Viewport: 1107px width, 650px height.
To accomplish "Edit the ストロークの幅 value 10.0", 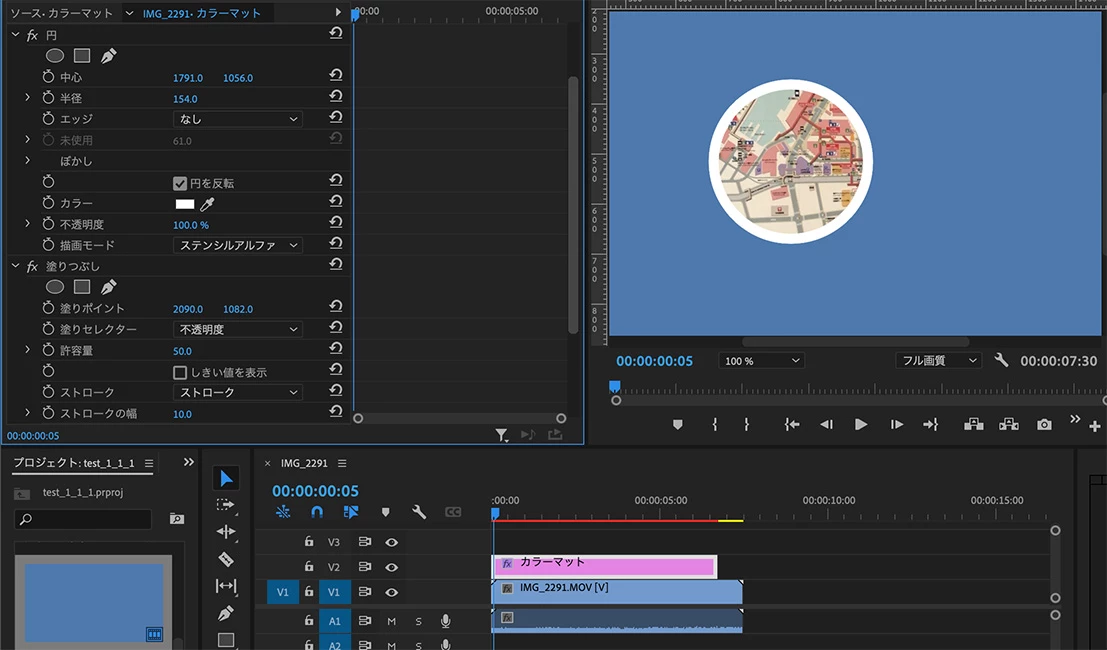I will [x=182, y=414].
